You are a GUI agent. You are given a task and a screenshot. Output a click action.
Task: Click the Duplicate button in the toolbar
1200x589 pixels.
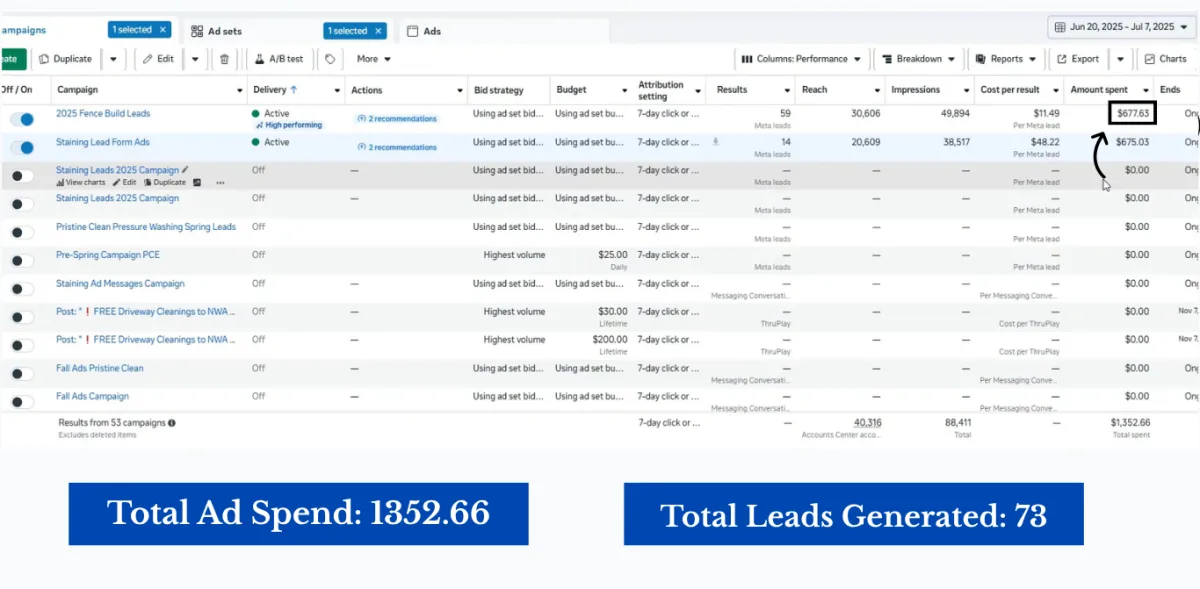[66, 59]
